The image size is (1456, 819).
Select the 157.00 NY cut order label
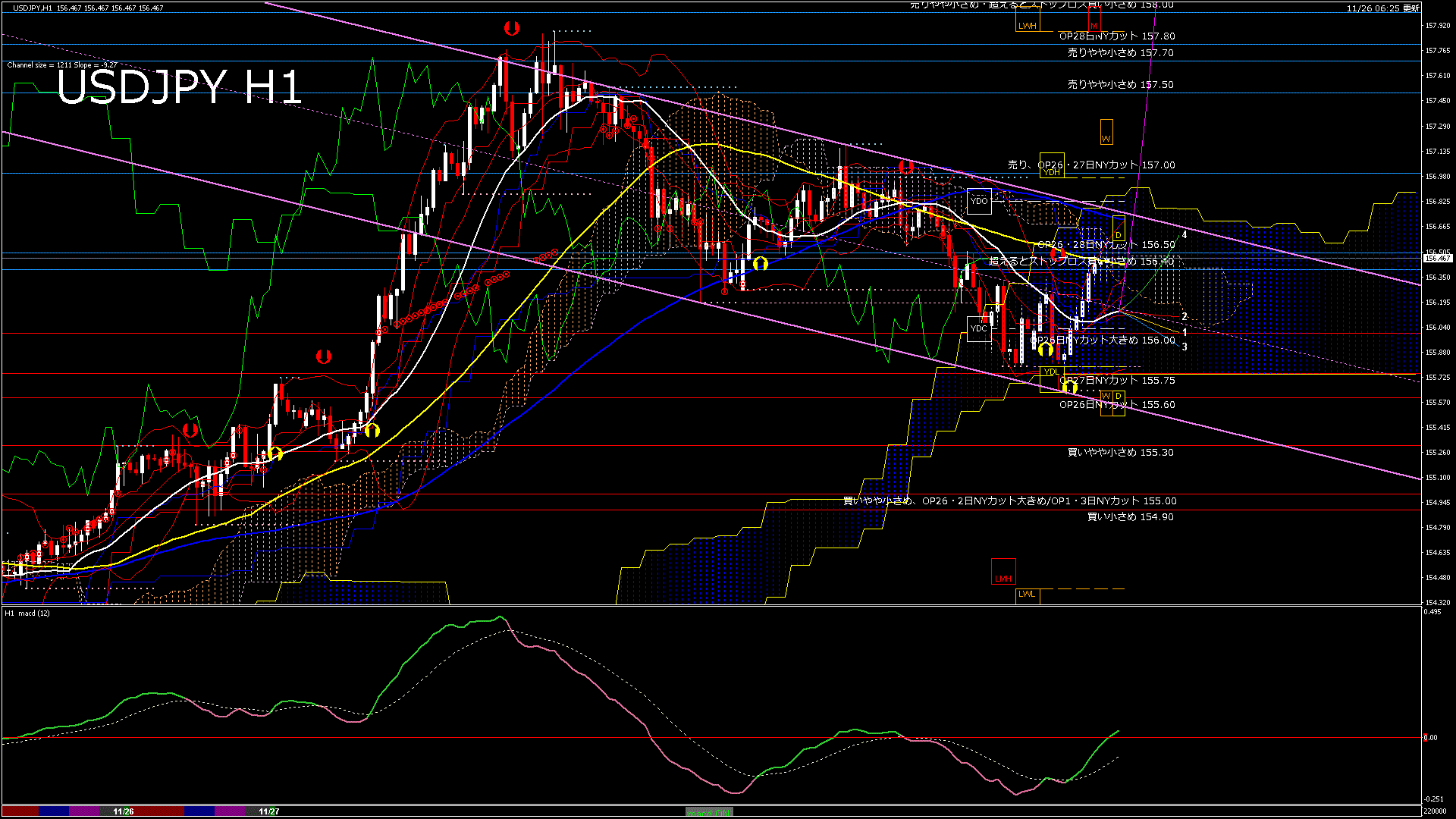pos(1091,165)
